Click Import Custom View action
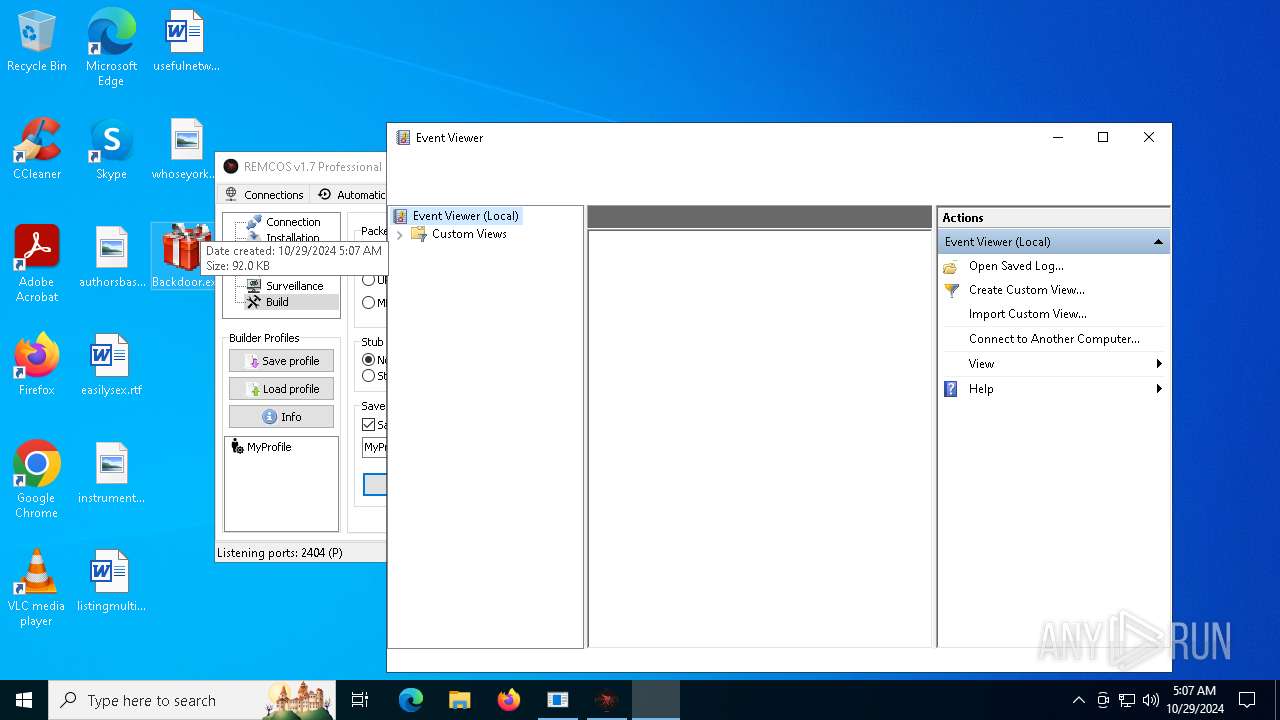Screen dimensions: 1280x720 1027,314
